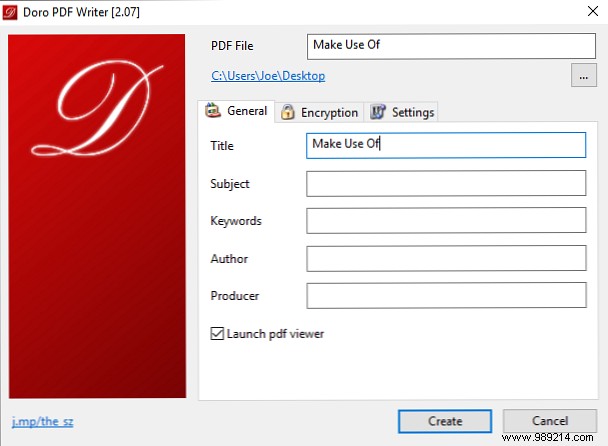Screen dimensions: 608x446
Task: Click the Create button
Action: pos(445,421)
